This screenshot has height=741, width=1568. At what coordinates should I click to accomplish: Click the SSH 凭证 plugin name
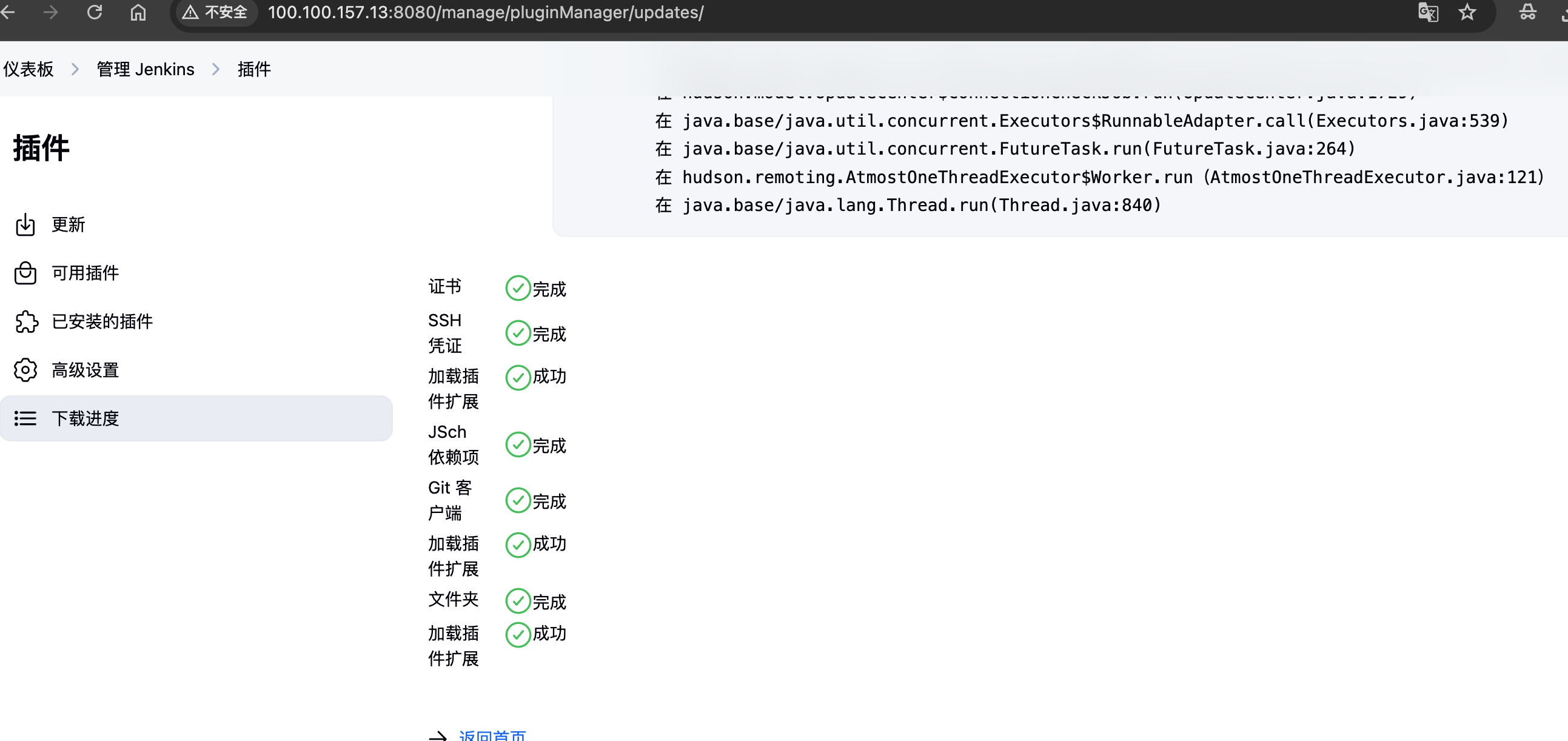point(445,333)
